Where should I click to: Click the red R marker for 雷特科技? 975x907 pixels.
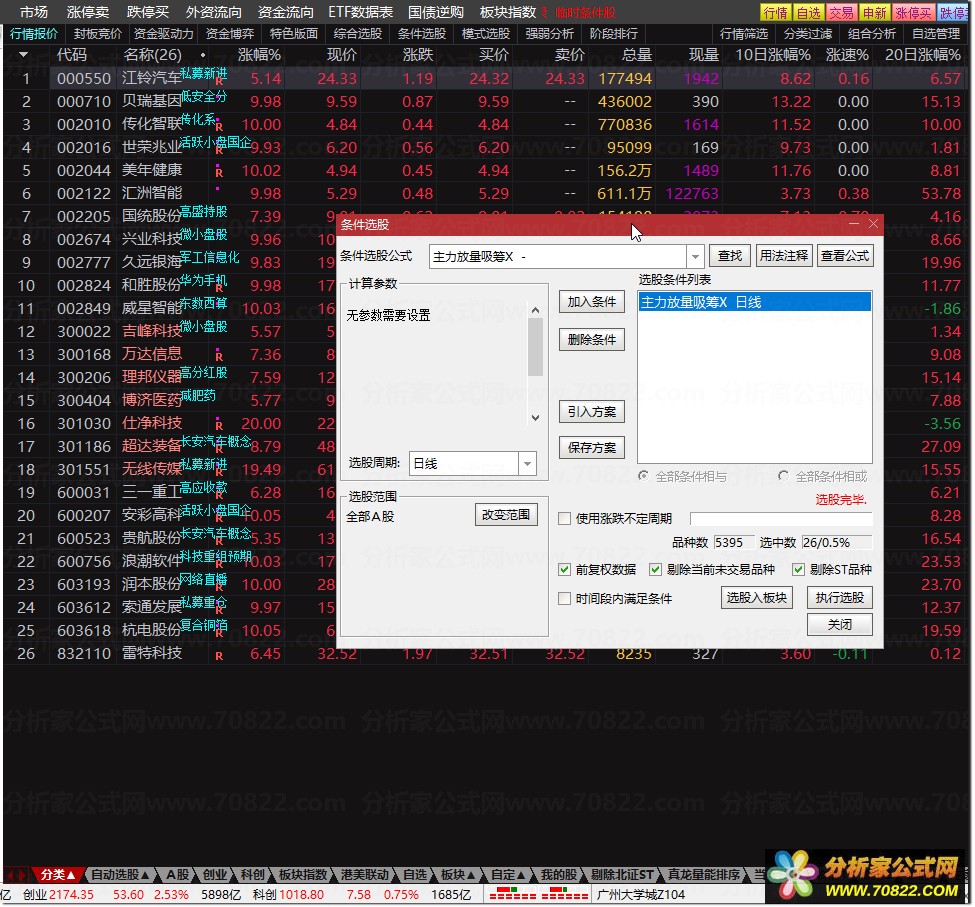pyautogui.click(x=219, y=655)
